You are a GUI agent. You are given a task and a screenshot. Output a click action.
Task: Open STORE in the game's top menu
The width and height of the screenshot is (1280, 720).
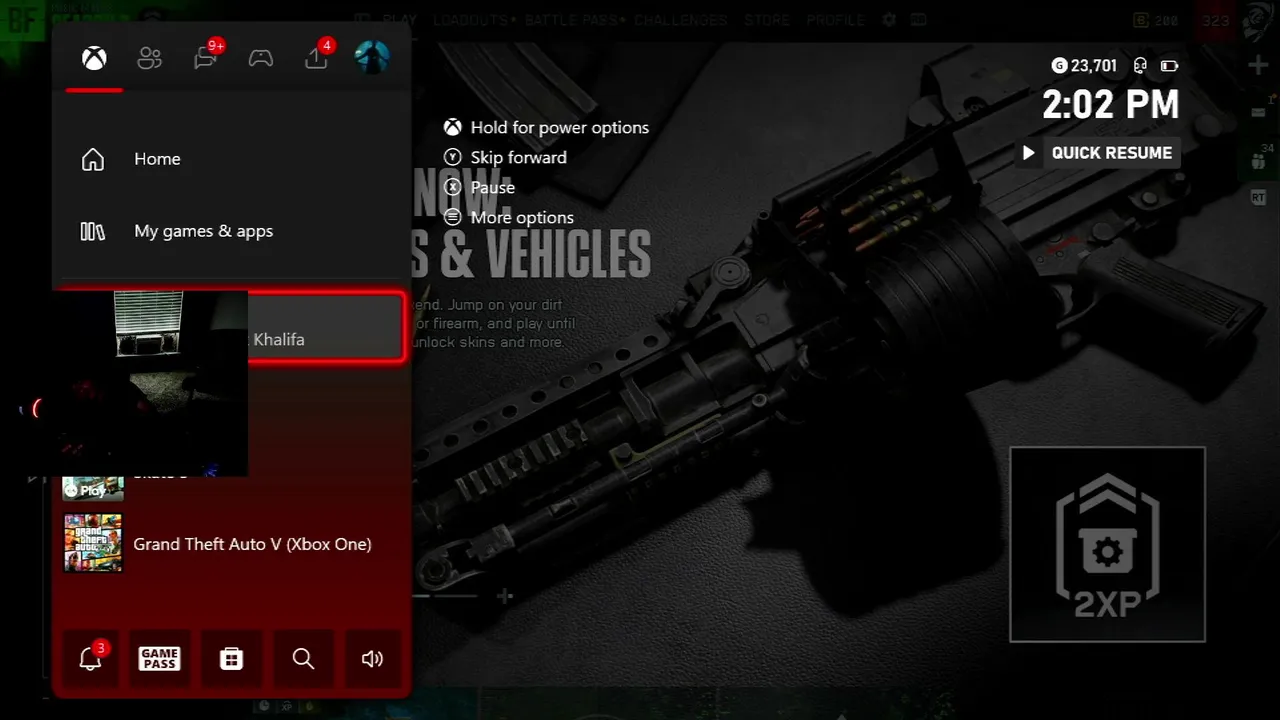pos(767,19)
